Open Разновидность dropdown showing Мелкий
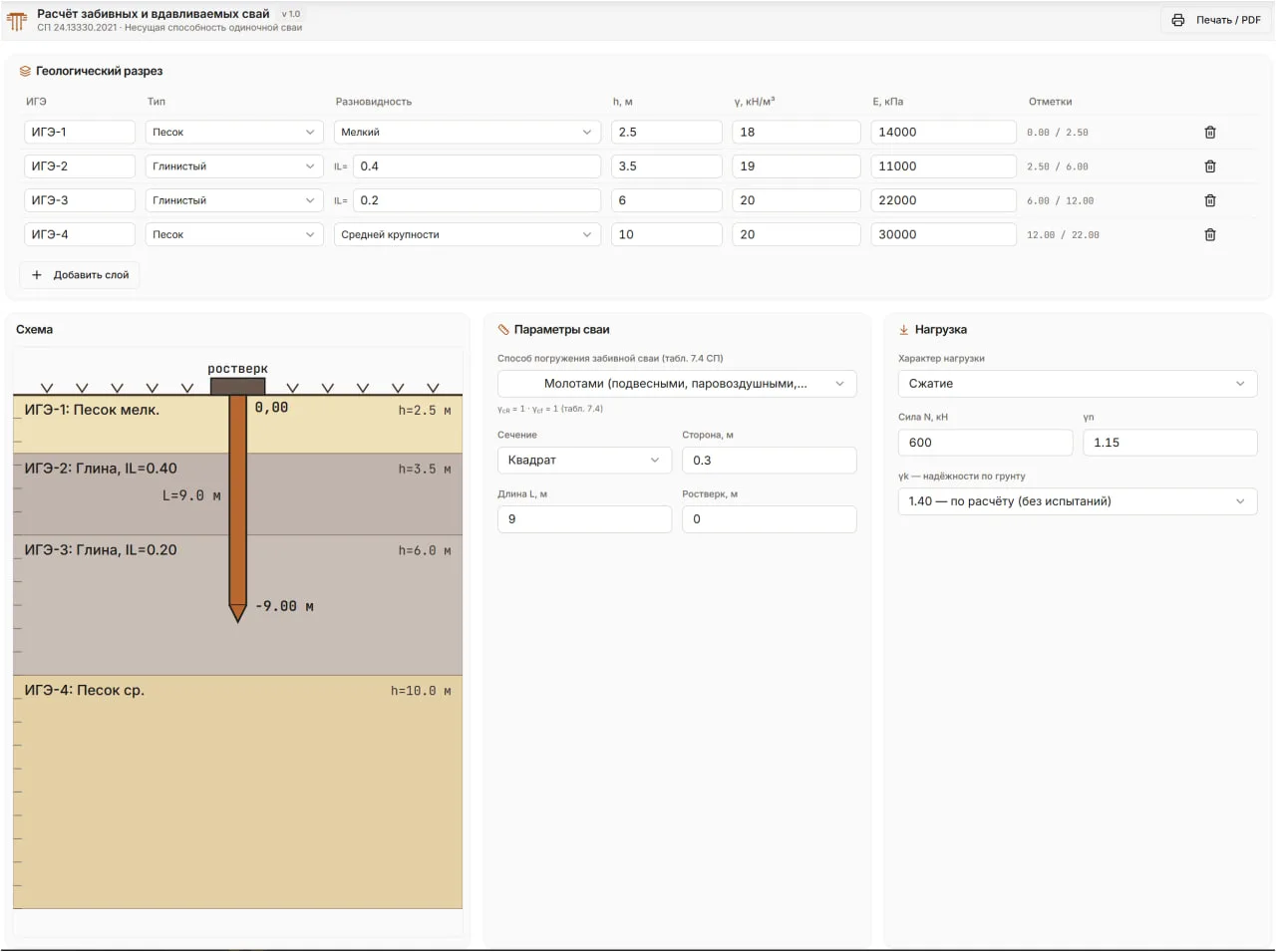The height and width of the screenshot is (952, 1276). [467, 132]
